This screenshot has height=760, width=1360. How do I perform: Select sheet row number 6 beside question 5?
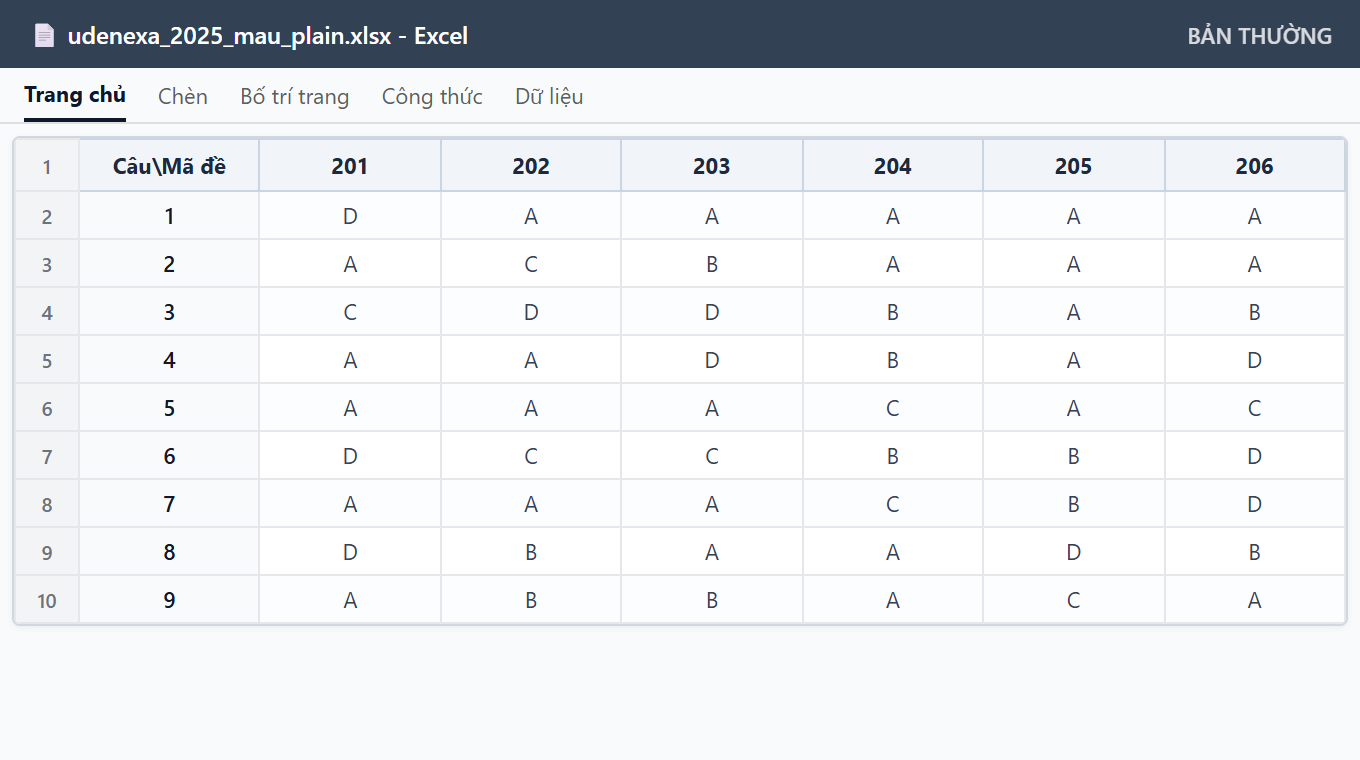click(47, 408)
